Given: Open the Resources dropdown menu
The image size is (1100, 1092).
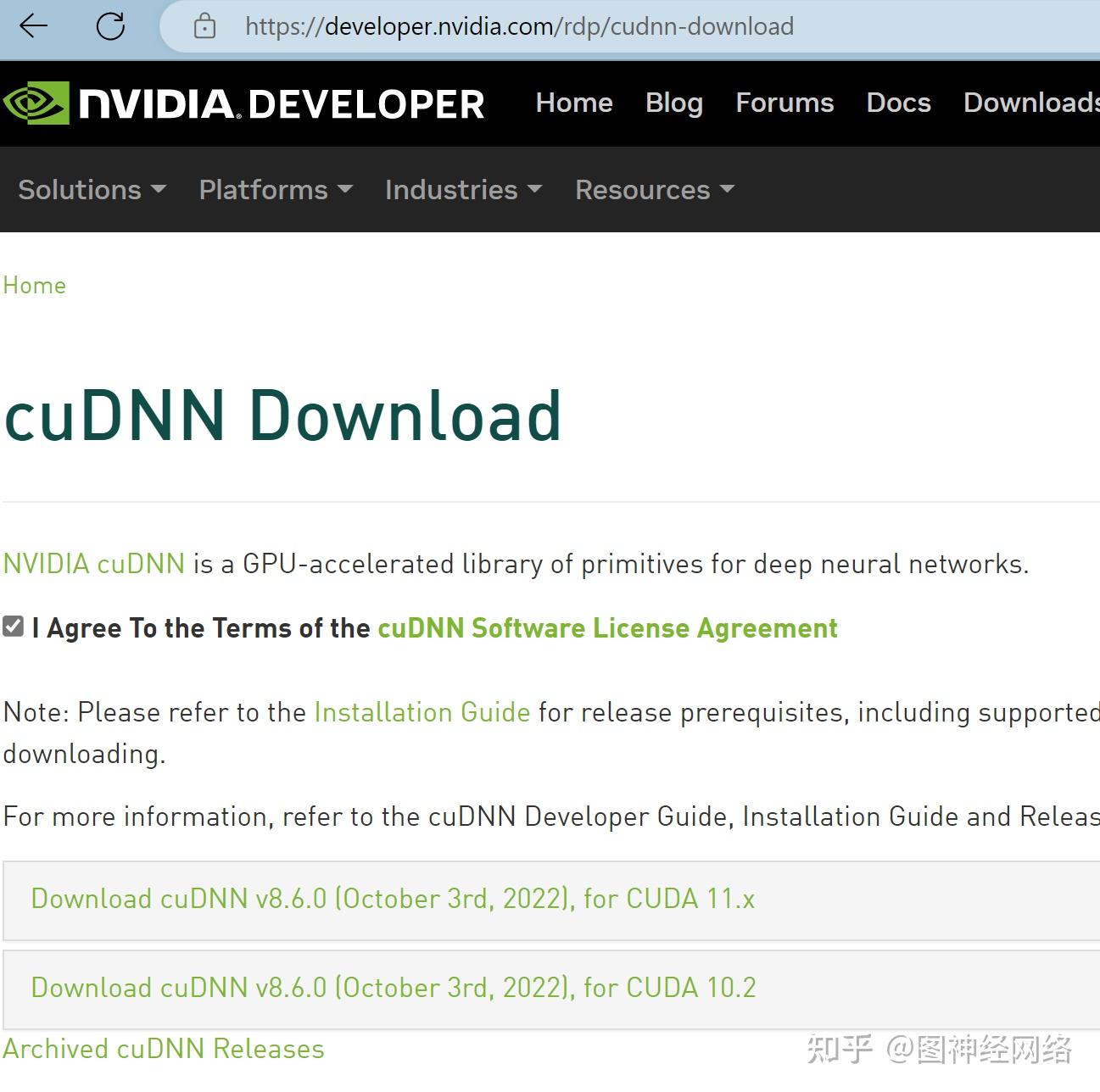Looking at the screenshot, I should (x=653, y=190).
